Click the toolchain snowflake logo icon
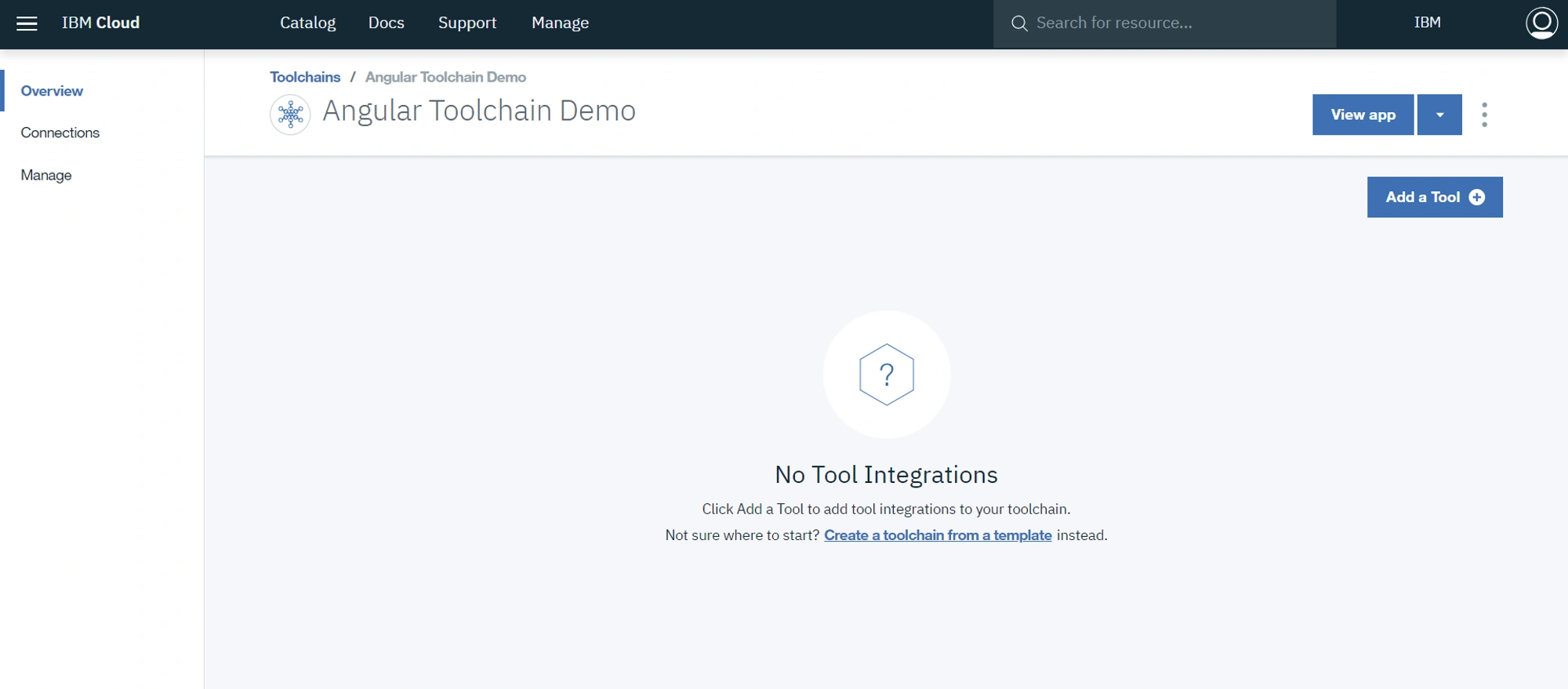This screenshot has height=689, width=1568. tap(290, 114)
